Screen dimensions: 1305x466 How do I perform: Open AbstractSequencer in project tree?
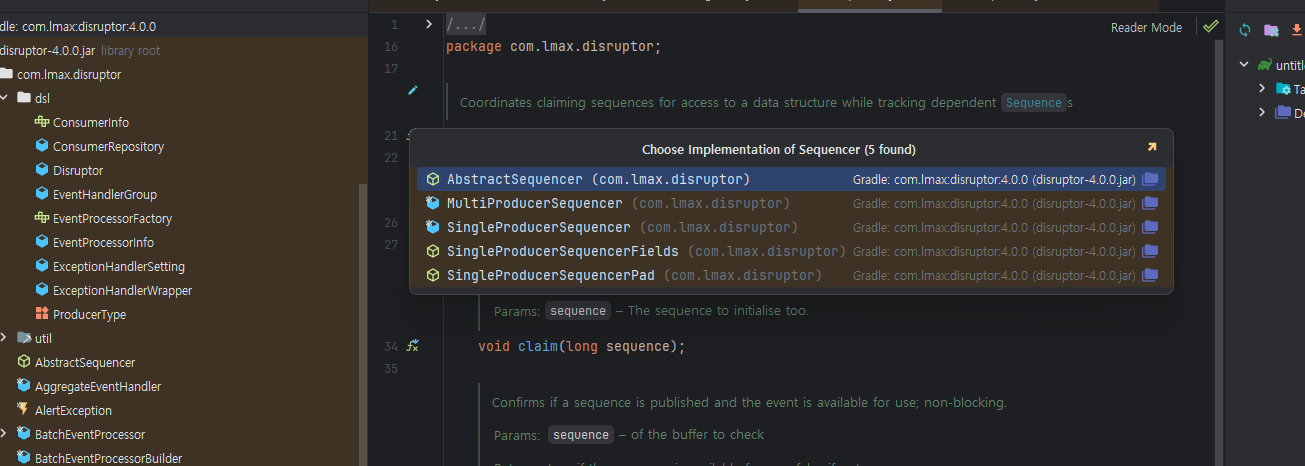[x=85, y=362]
